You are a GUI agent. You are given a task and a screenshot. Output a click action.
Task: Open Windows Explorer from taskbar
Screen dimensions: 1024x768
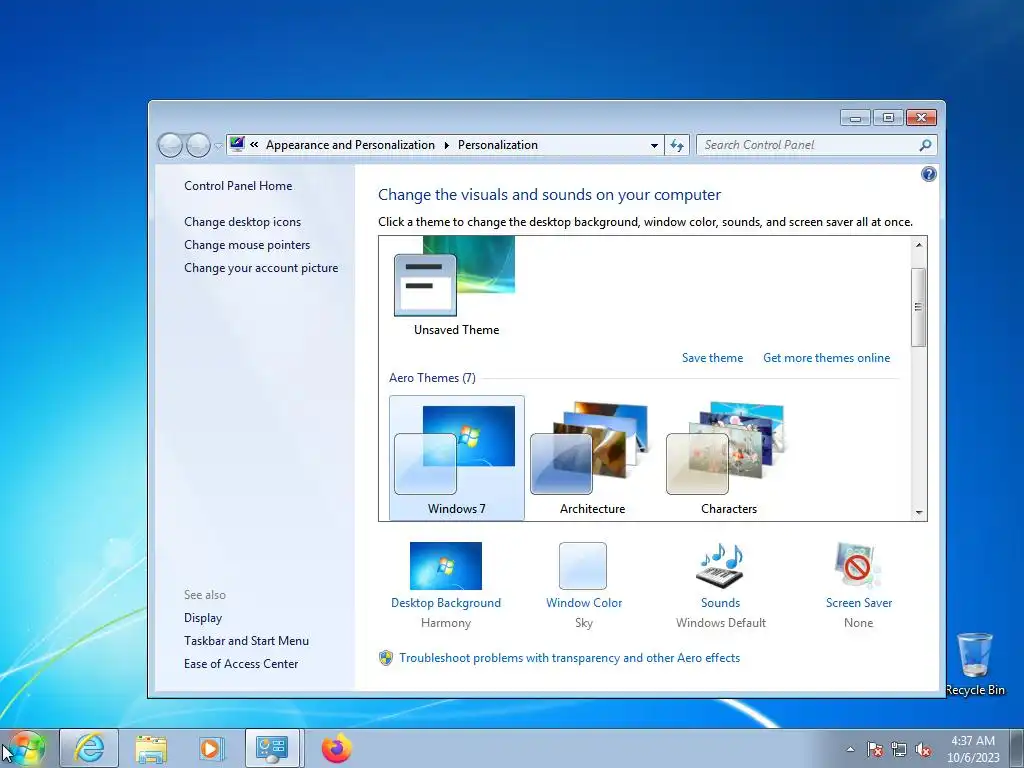coord(151,748)
